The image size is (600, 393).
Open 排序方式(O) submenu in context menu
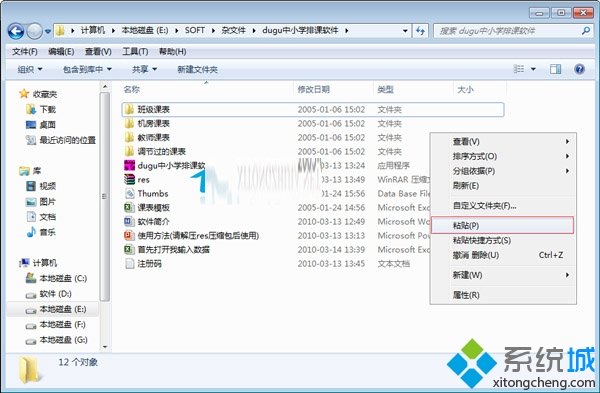(x=503, y=156)
